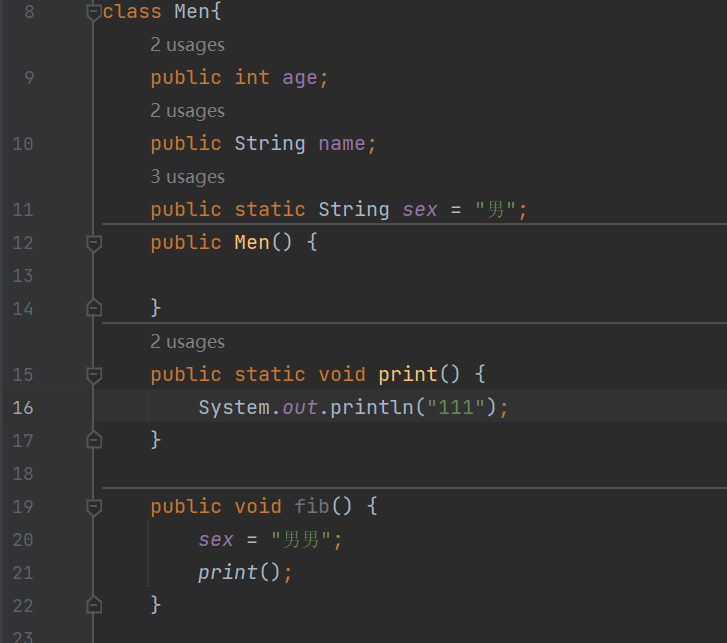The width and height of the screenshot is (727, 643).
Task: Open the 2 usages hint above print method
Action: (187, 342)
